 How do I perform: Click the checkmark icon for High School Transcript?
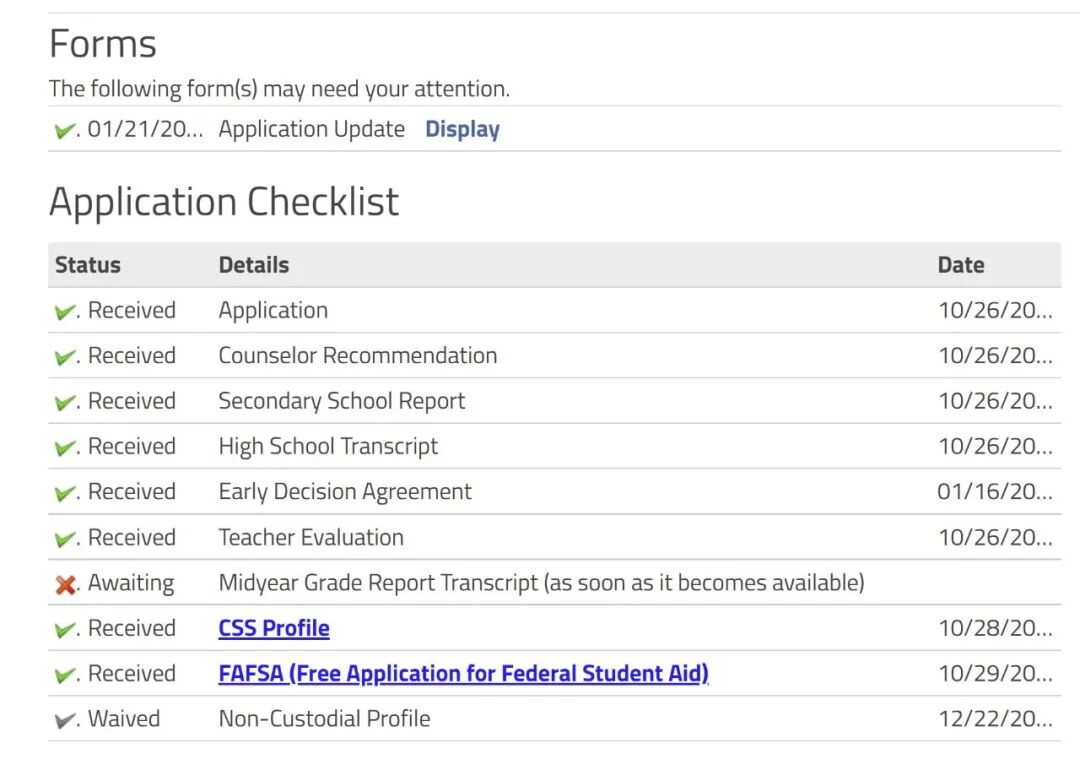click(x=65, y=448)
